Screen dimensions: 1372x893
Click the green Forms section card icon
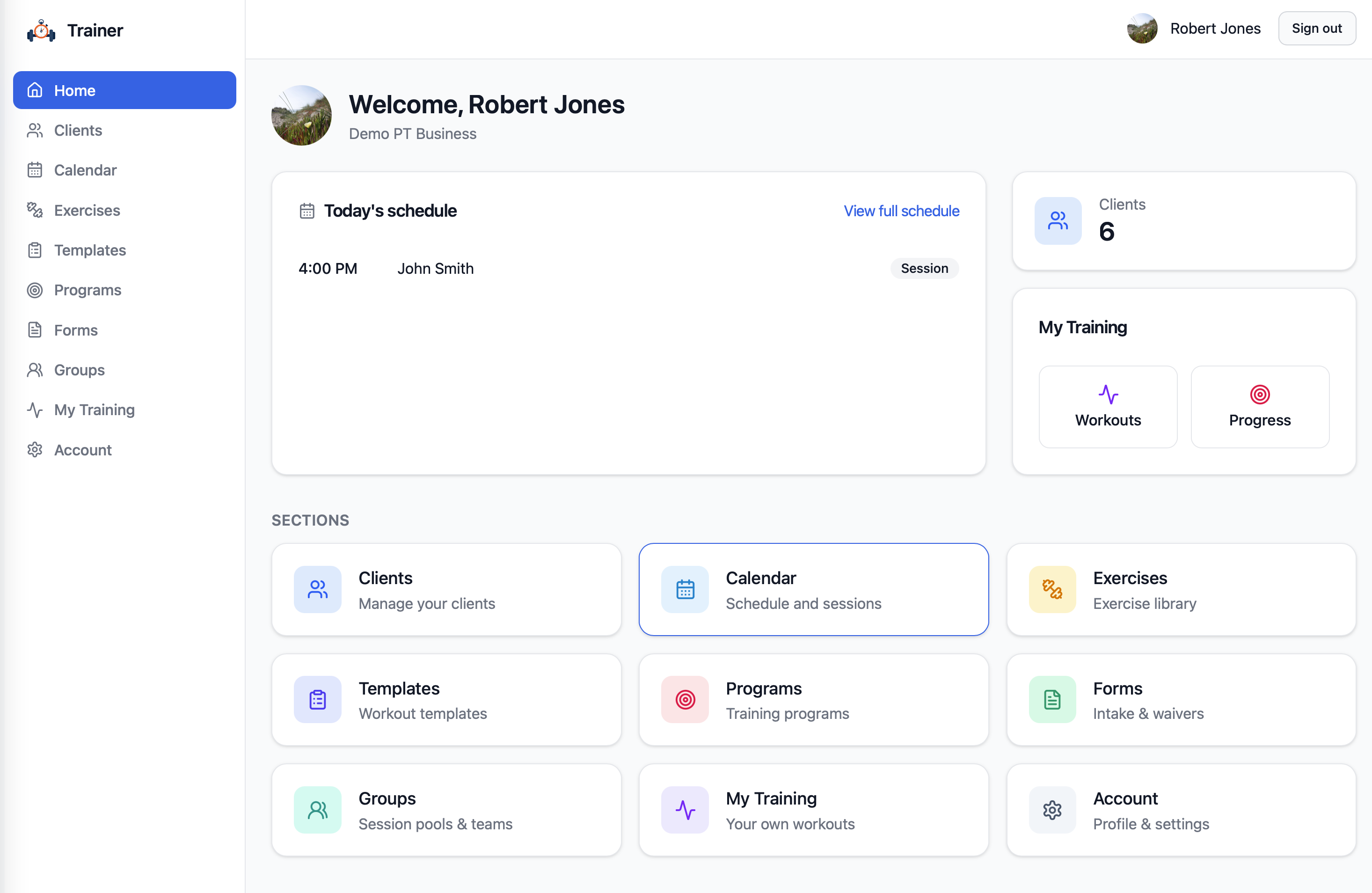[x=1052, y=699]
